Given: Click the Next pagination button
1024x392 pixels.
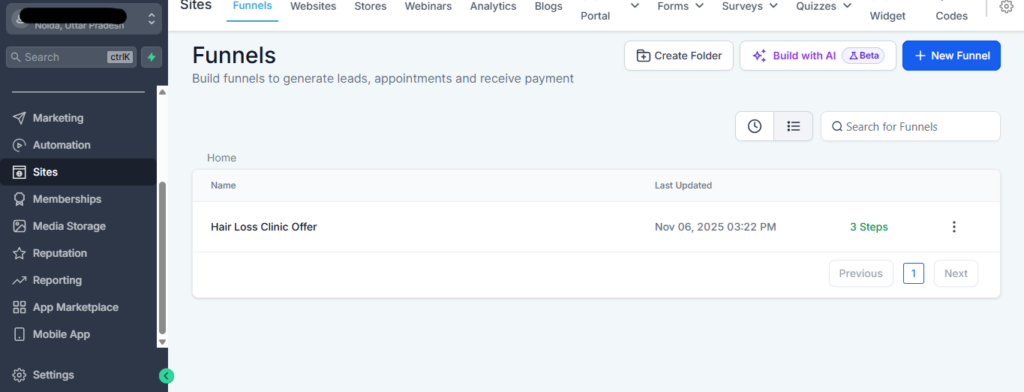Looking at the screenshot, I should coord(955,273).
